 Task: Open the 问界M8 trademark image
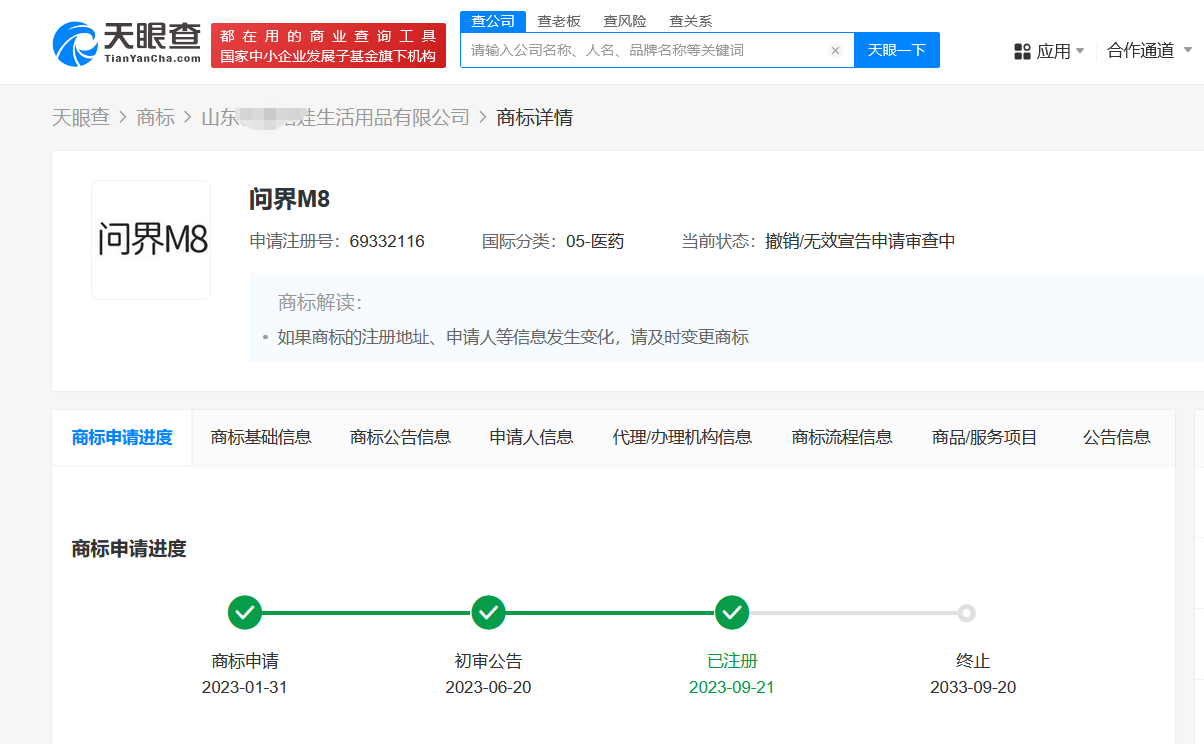(x=151, y=240)
